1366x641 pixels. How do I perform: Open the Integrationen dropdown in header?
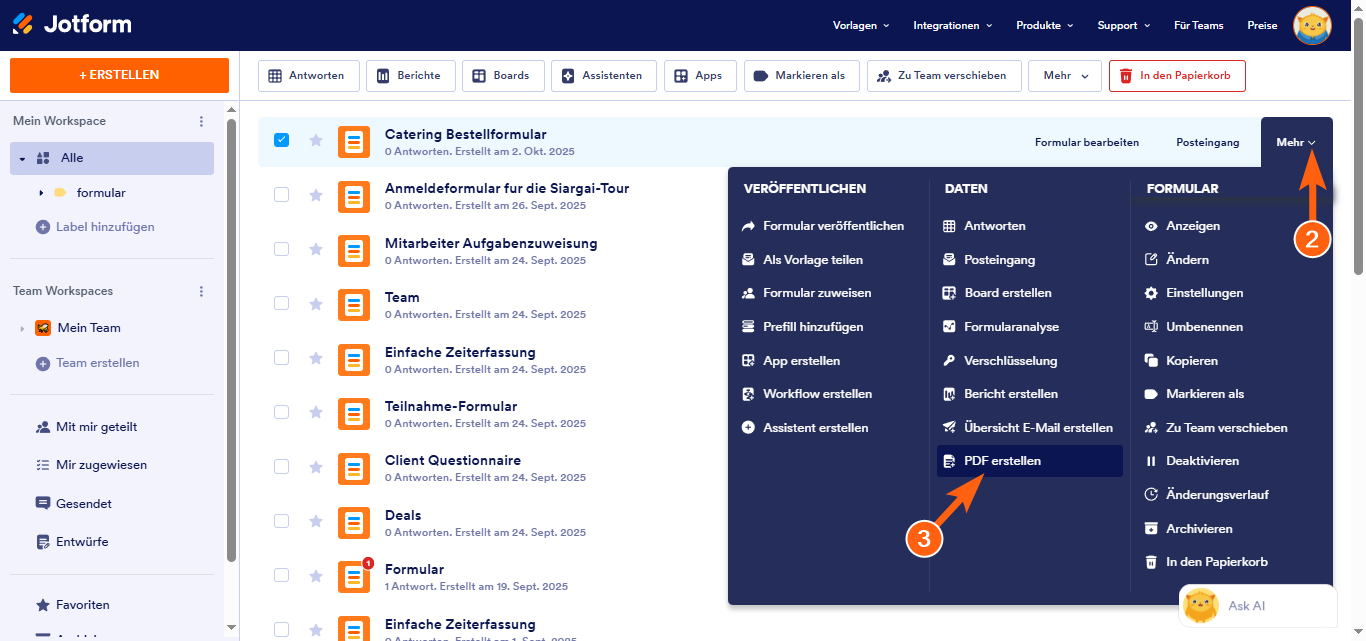pos(953,25)
